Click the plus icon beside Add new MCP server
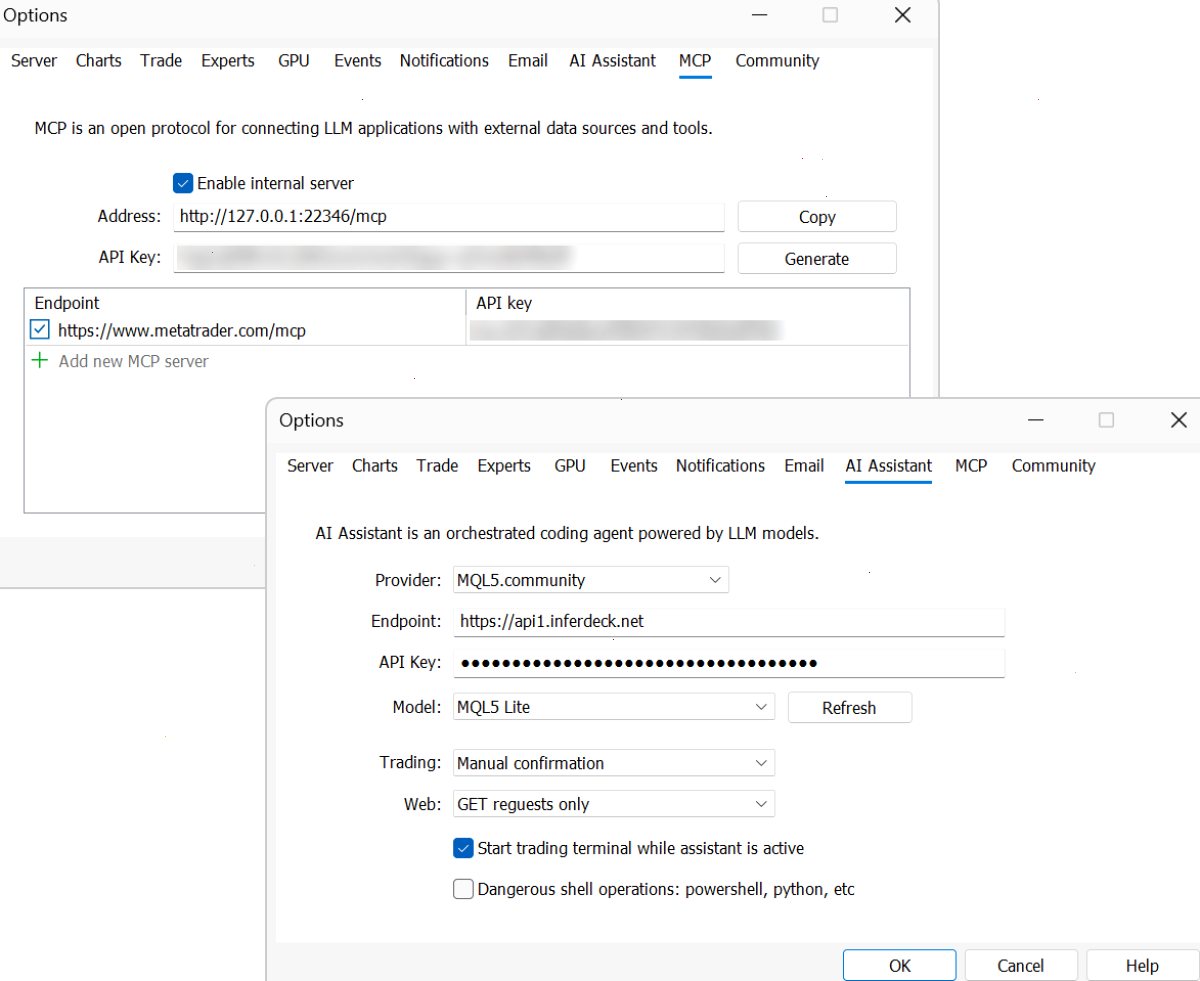This screenshot has width=1200, height=981. (40, 361)
